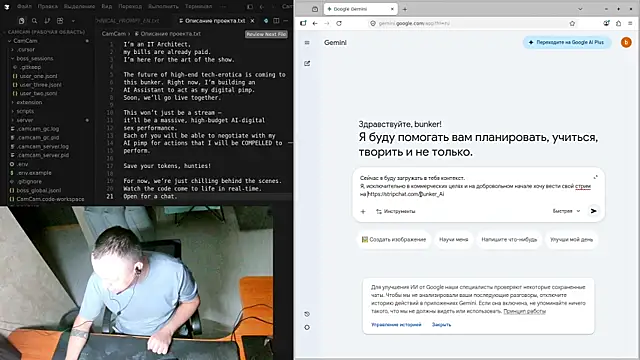Close the Описание проекта.txt editor tab
This screenshot has height=360, width=640.
tap(252, 21)
